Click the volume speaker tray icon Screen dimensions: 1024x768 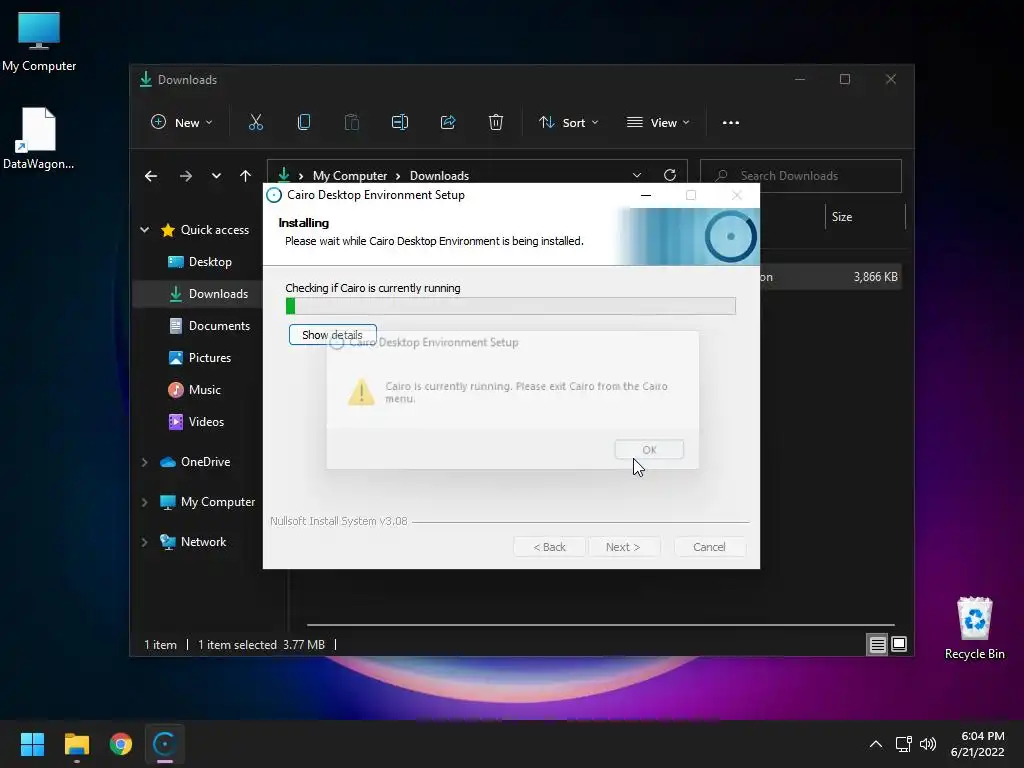point(927,744)
